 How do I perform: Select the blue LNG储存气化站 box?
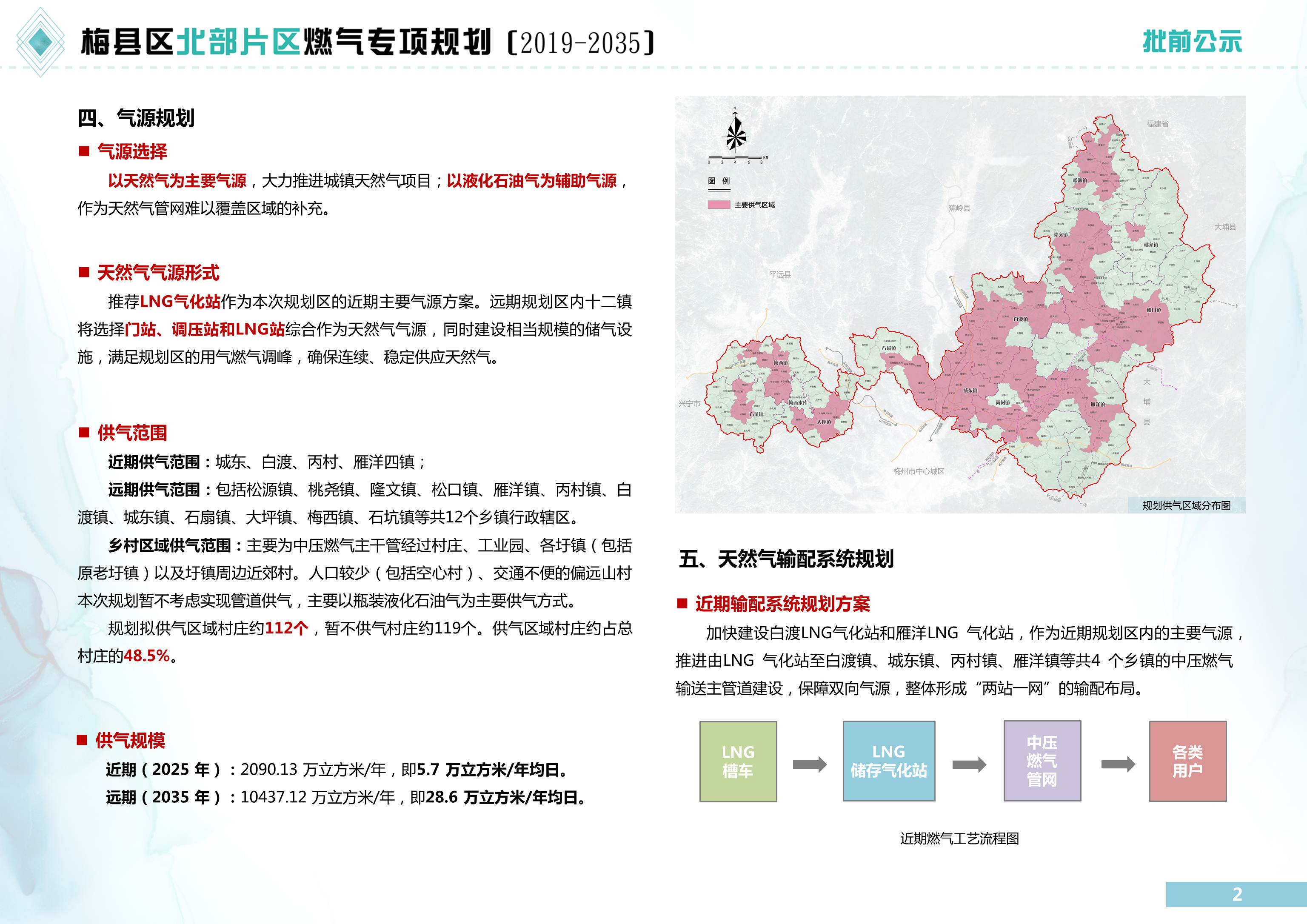(889, 762)
